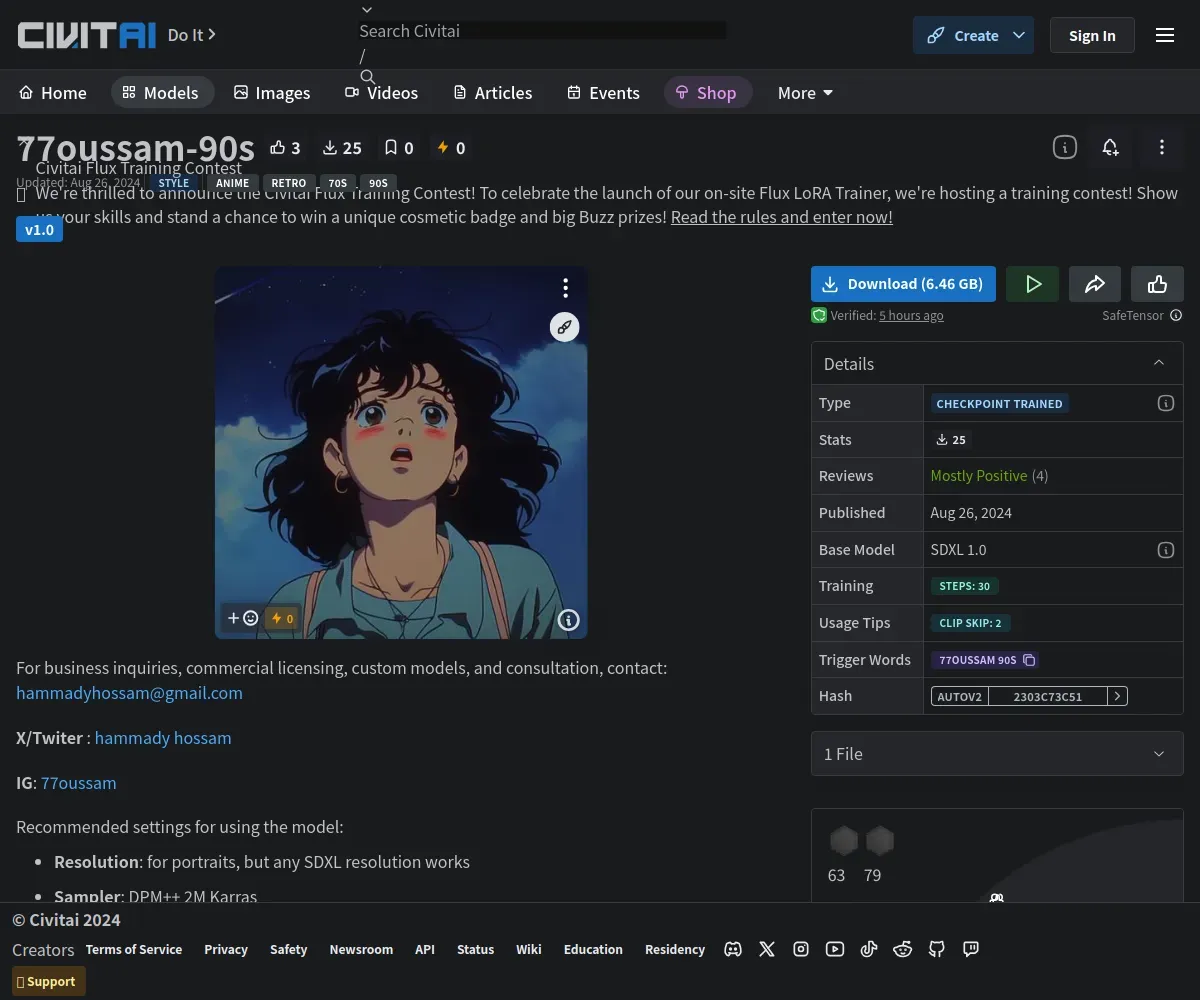Tip buzz on the image lightning badge
1200x1000 pixels.
(282, 618)
